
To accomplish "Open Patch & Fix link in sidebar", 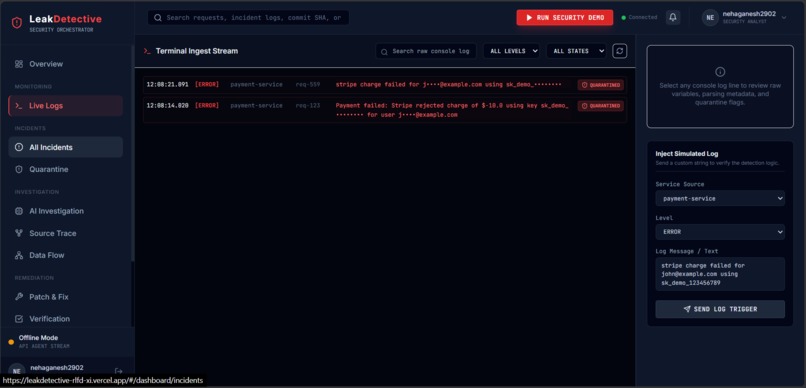I will coord(65,297).
